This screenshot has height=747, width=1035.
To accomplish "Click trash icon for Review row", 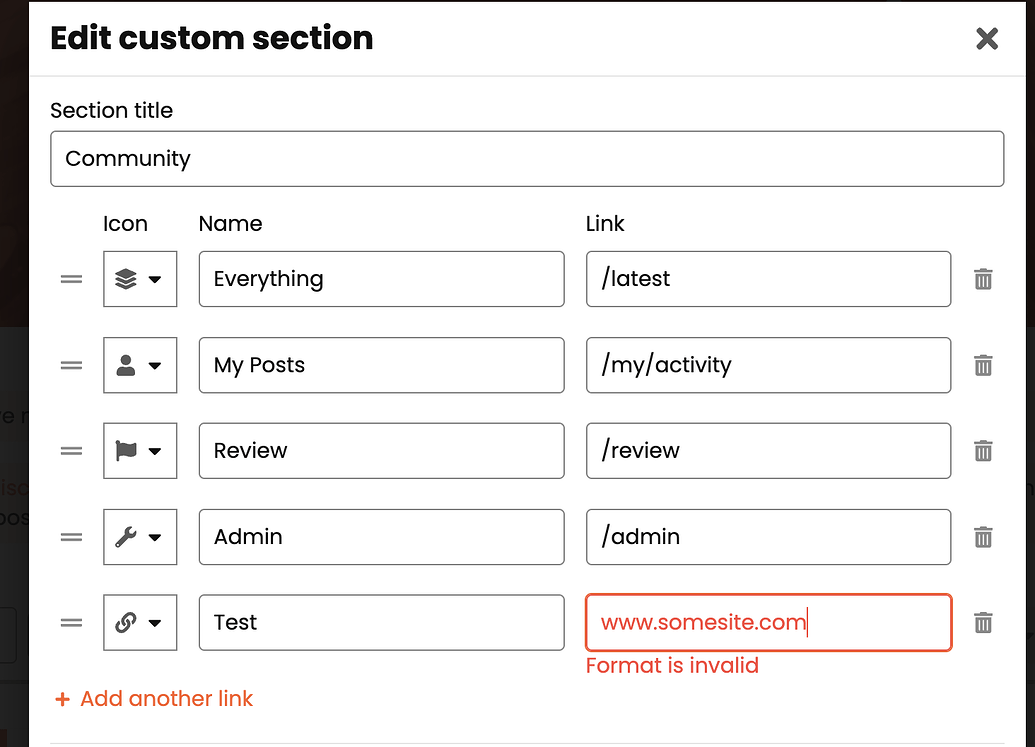I will [983, 451].
